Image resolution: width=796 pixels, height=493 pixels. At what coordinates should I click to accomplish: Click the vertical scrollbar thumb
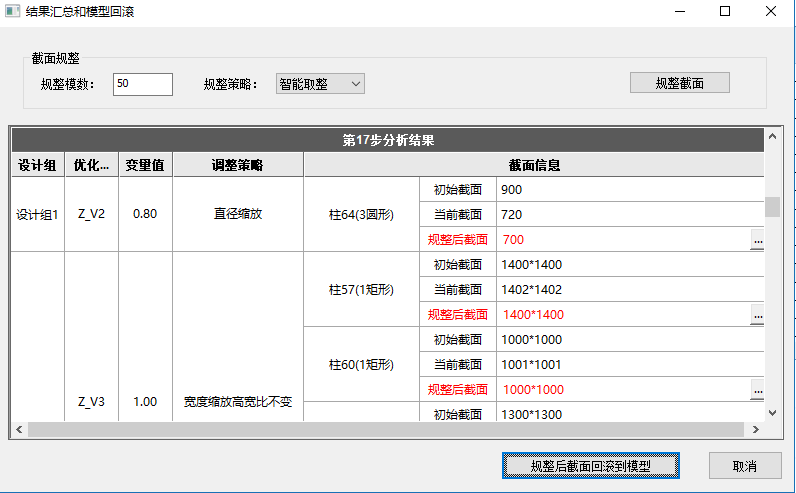tap(772, 206)
